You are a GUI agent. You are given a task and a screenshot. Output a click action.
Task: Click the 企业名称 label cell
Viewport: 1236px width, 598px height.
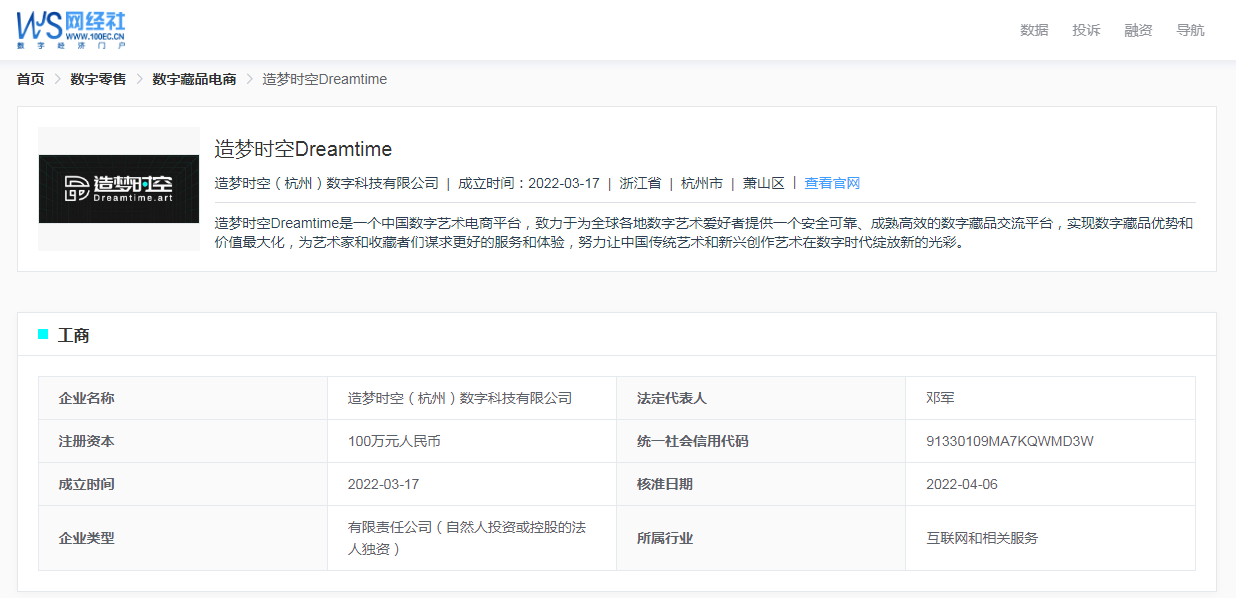pos(183,398)
